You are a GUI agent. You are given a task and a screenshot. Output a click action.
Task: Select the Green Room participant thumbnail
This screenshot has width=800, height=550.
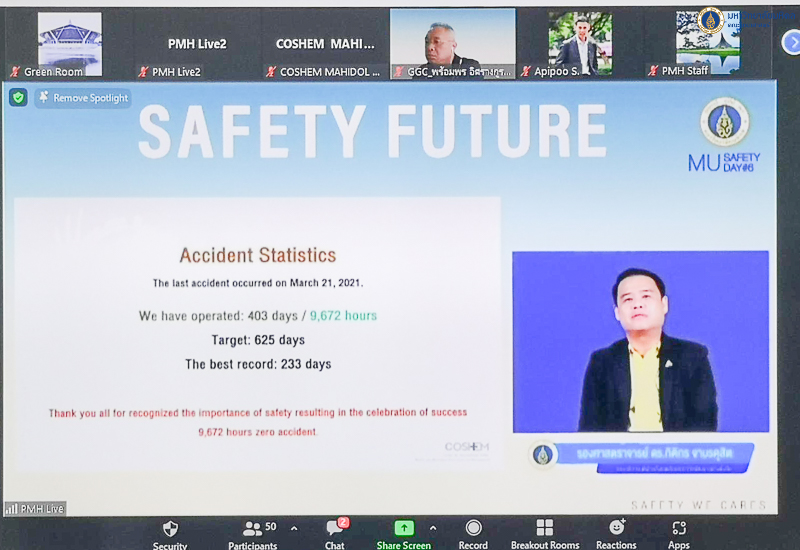coord(69,44)
